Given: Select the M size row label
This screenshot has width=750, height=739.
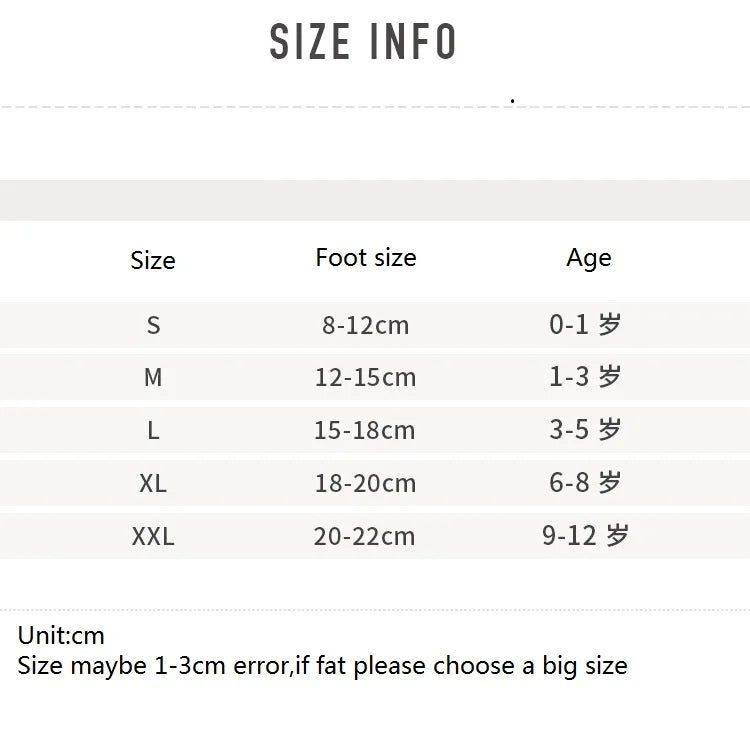Looking at the screenshot, I should [153, 377].
